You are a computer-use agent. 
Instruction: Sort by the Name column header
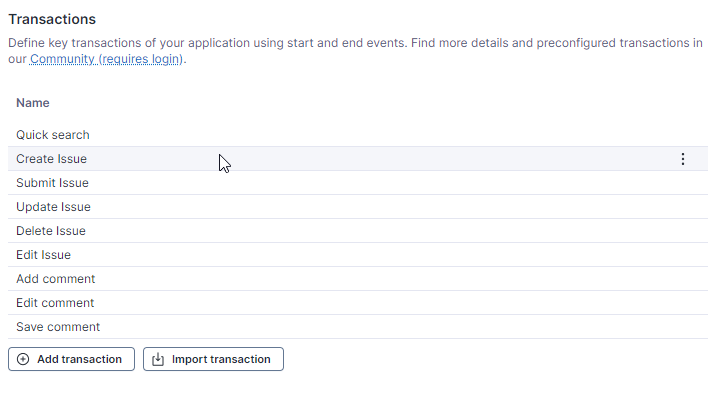[33, 103]
